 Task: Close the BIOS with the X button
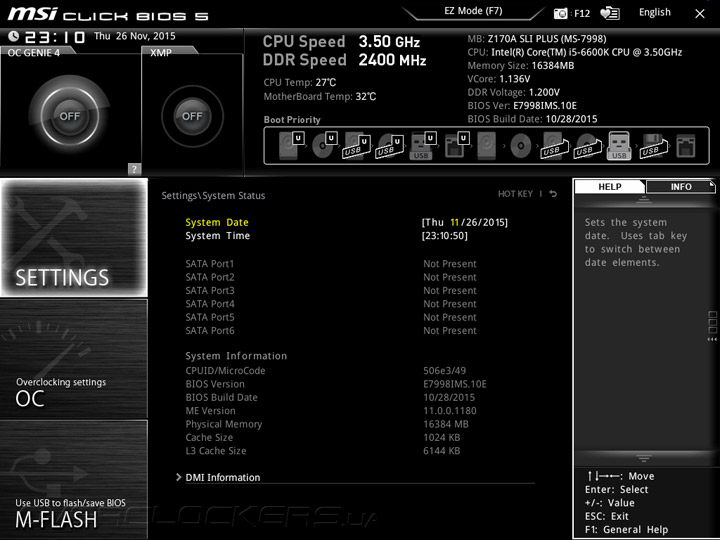(x=700, y=14)
